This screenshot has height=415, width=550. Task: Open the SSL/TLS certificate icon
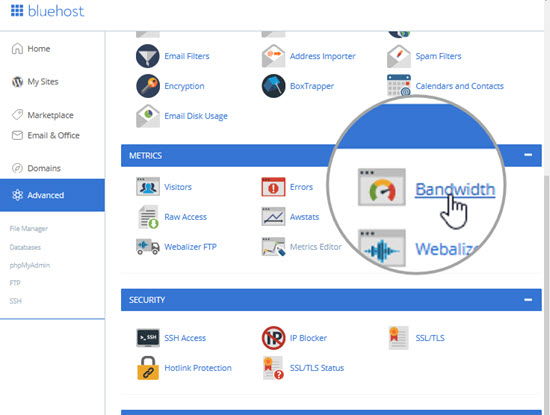tap(399, 337)
